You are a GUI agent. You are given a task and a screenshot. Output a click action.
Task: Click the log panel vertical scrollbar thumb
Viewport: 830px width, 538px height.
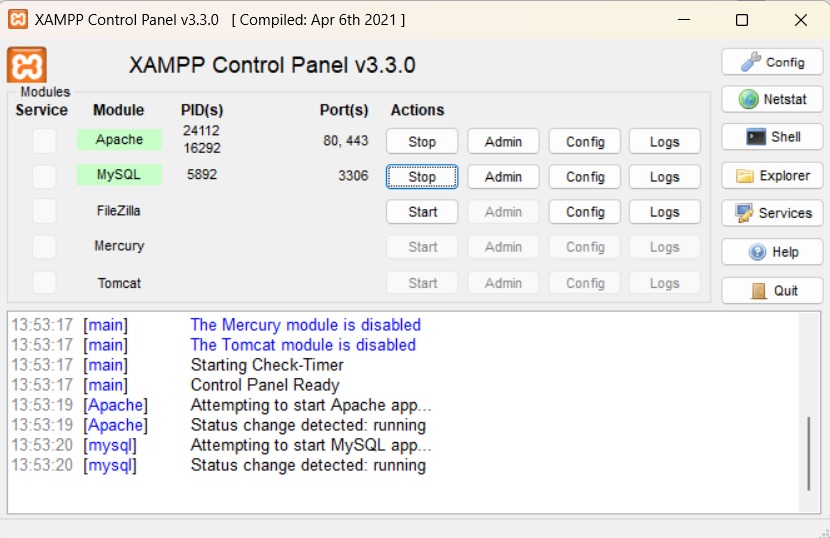pyautogui.click(x=809, y=453)
